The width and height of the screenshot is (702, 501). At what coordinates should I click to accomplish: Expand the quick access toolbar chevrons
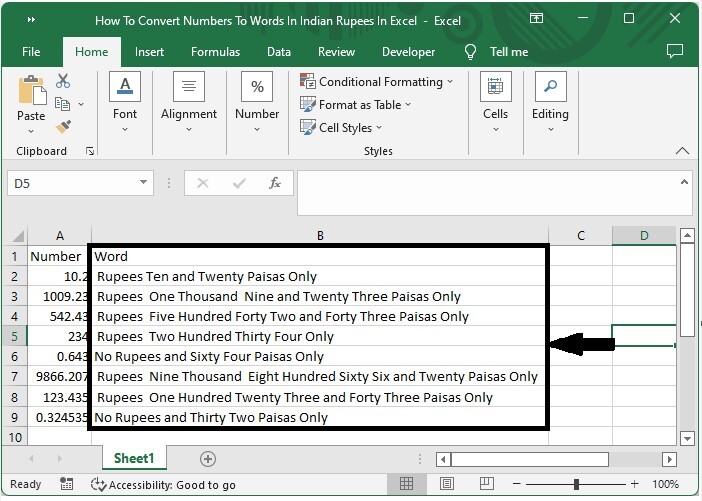(31, 20)
